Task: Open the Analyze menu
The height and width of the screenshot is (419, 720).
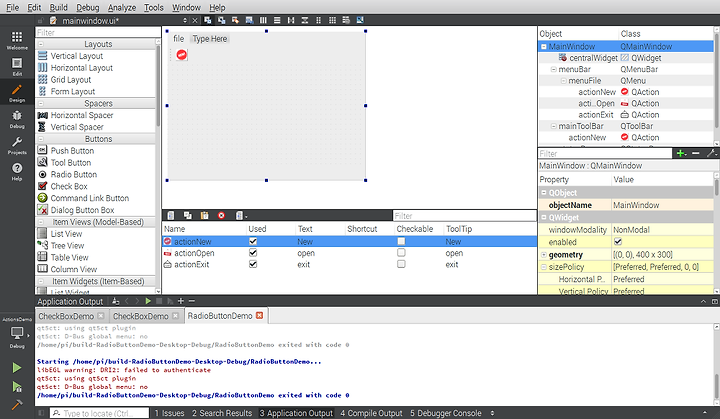Action: coord(122,7)
